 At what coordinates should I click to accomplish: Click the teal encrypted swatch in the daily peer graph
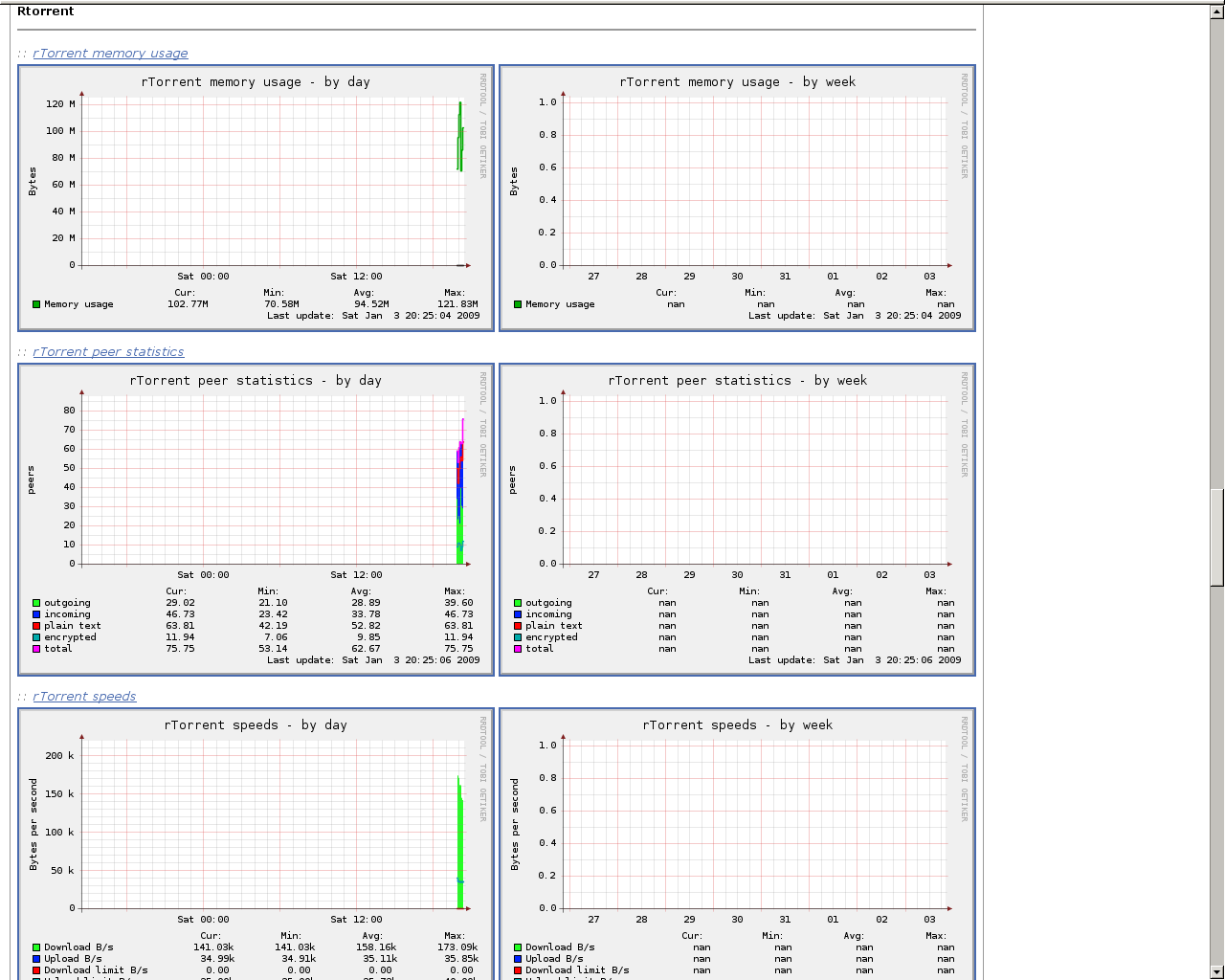(x=36, y=637)
